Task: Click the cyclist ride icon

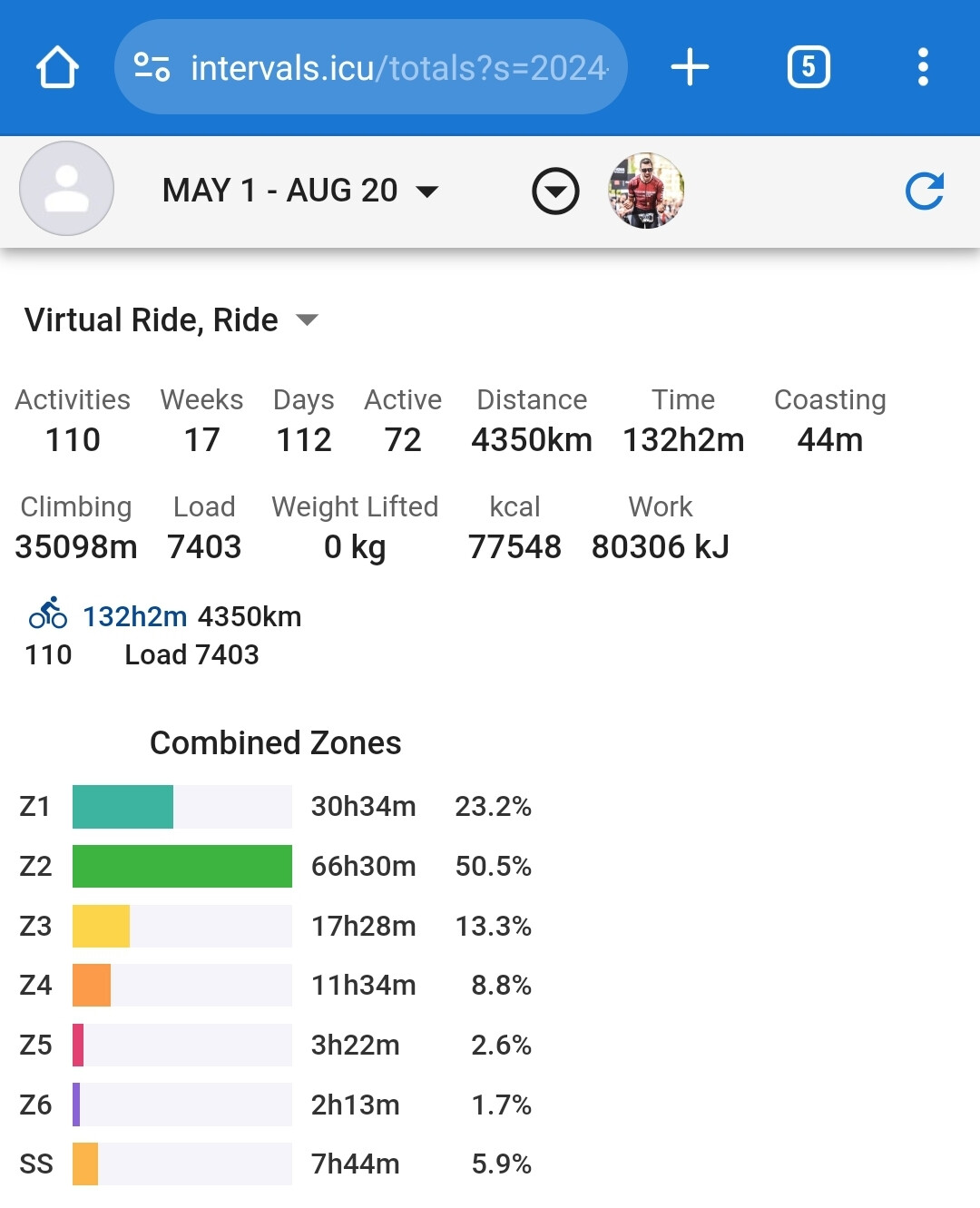Action: (x=48, y=614)
